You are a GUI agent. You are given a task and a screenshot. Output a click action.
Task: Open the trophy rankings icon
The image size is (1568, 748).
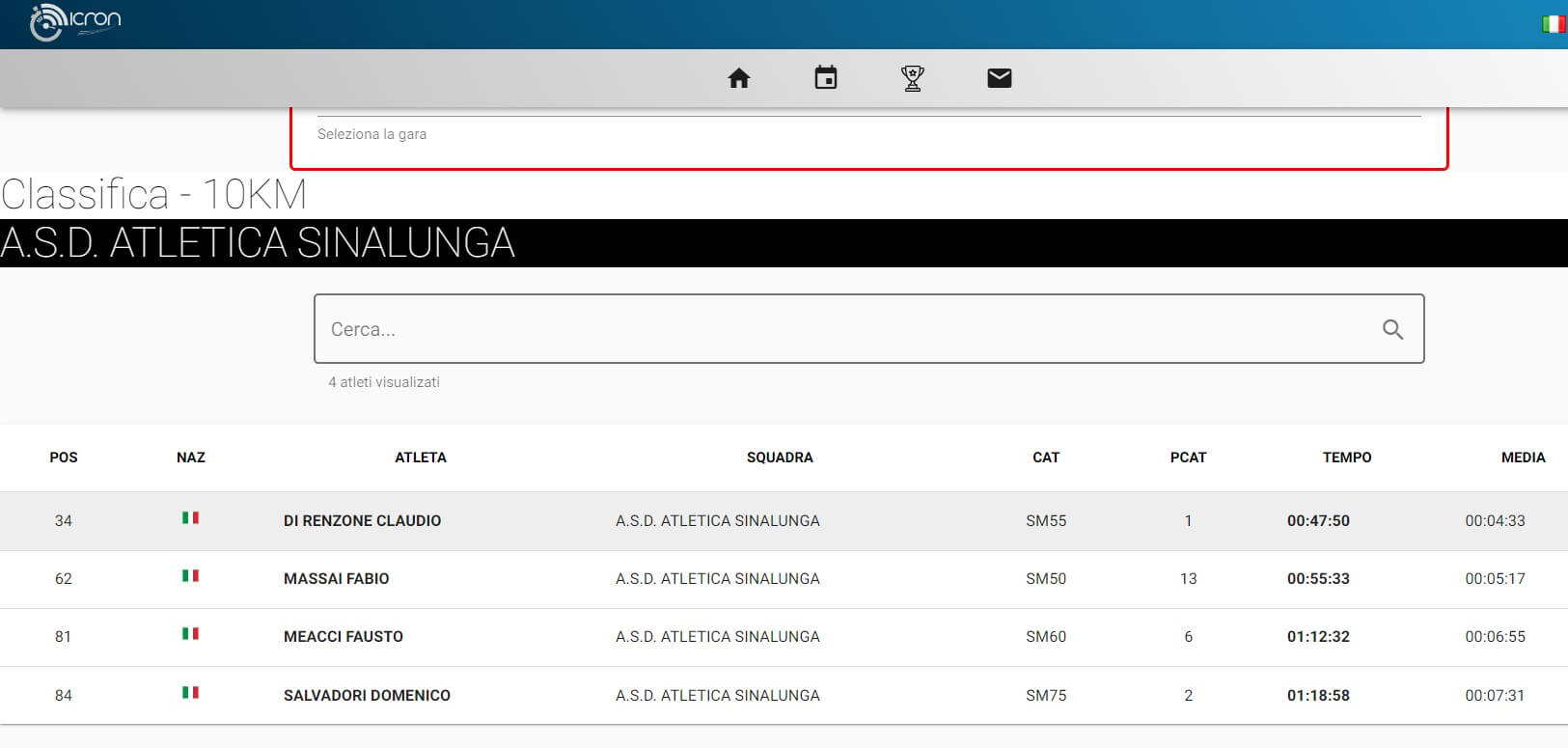913,78
